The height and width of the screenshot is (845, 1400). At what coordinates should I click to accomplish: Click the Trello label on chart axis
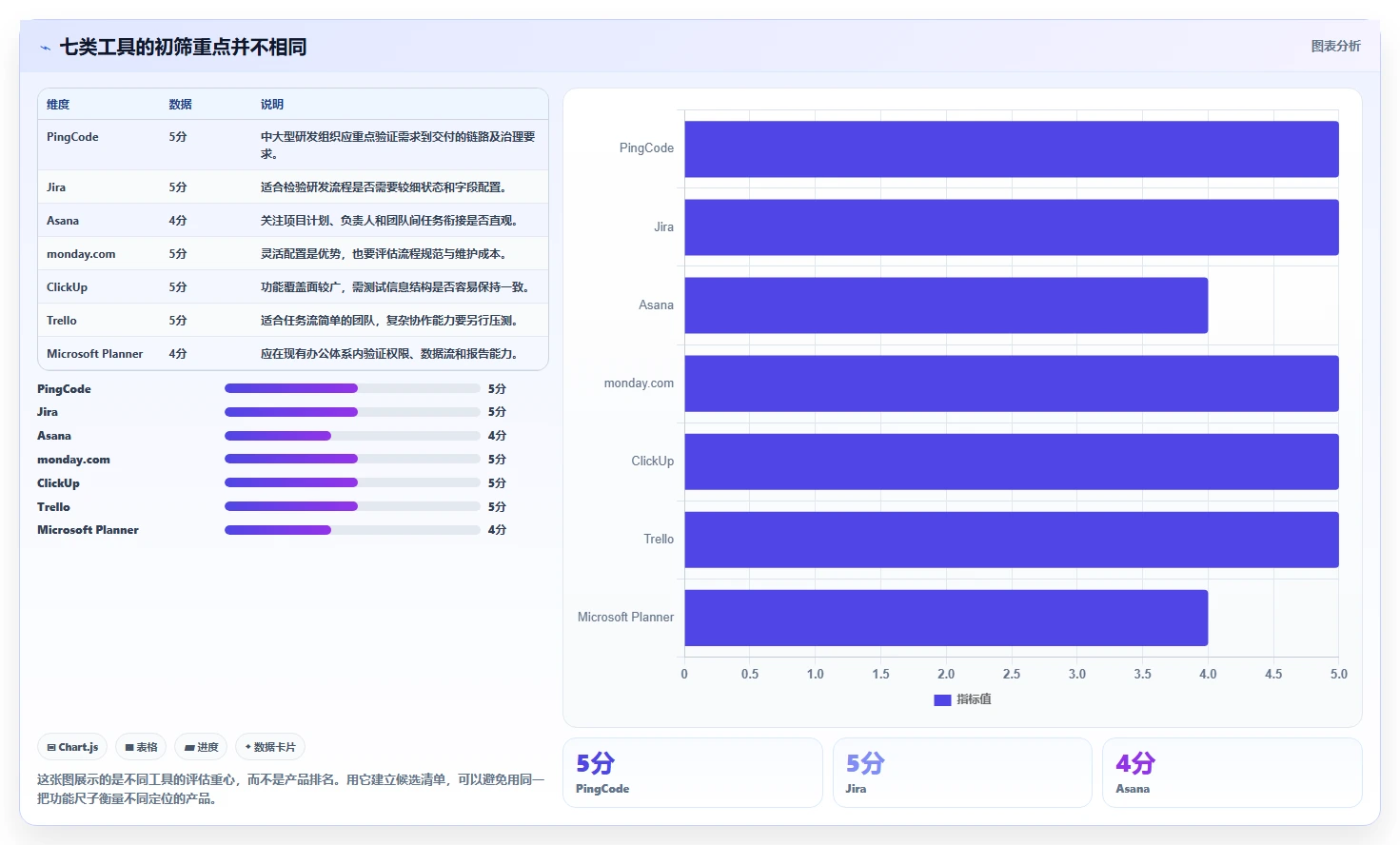(659, 540)
